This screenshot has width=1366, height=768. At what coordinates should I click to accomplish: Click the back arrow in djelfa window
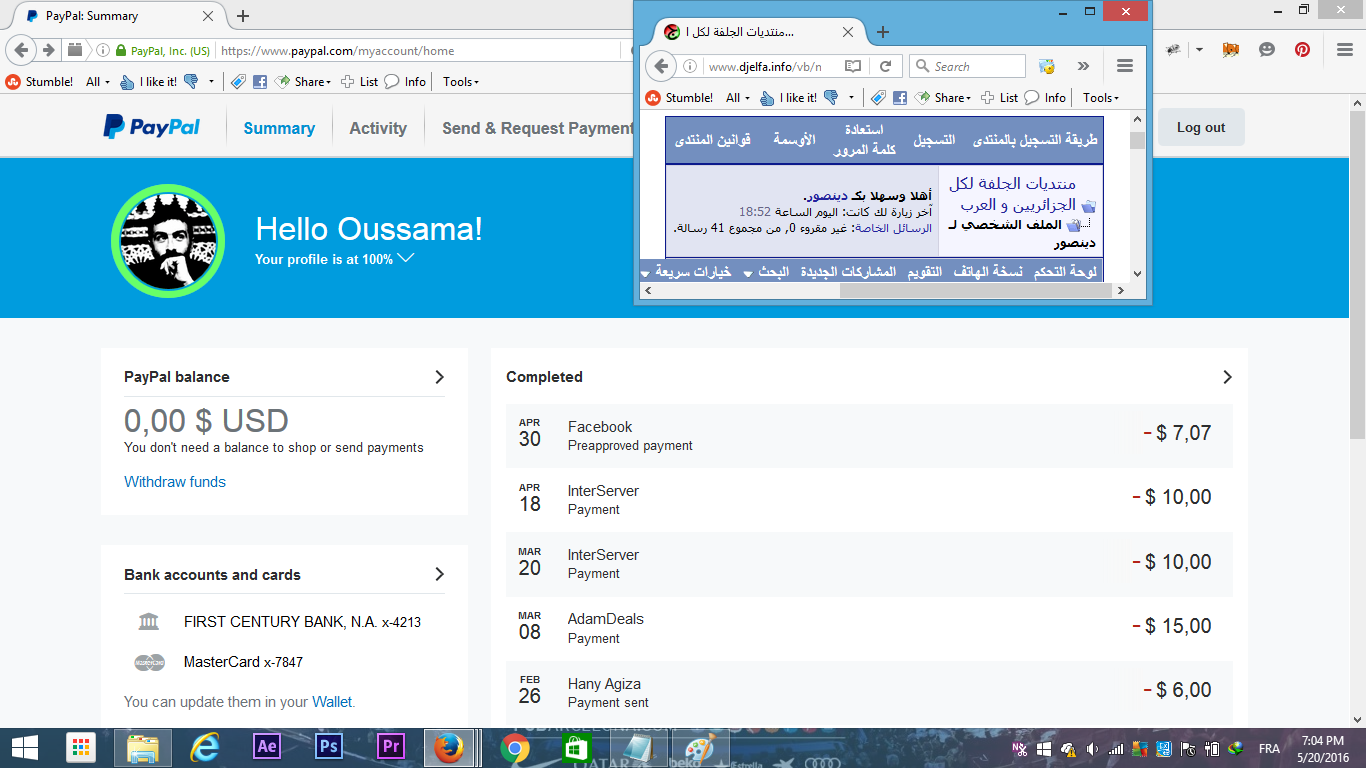click(661, 66)
